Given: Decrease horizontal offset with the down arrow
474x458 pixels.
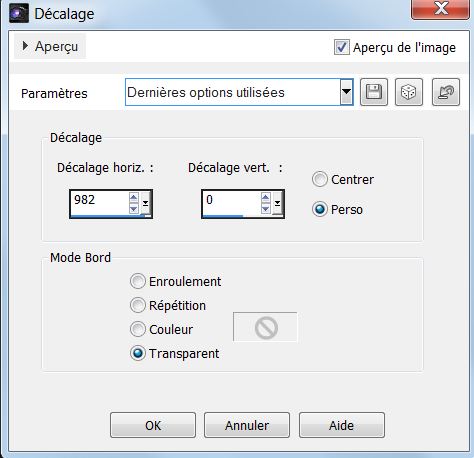Looking at the screenshot, I should tap(134, 209).
